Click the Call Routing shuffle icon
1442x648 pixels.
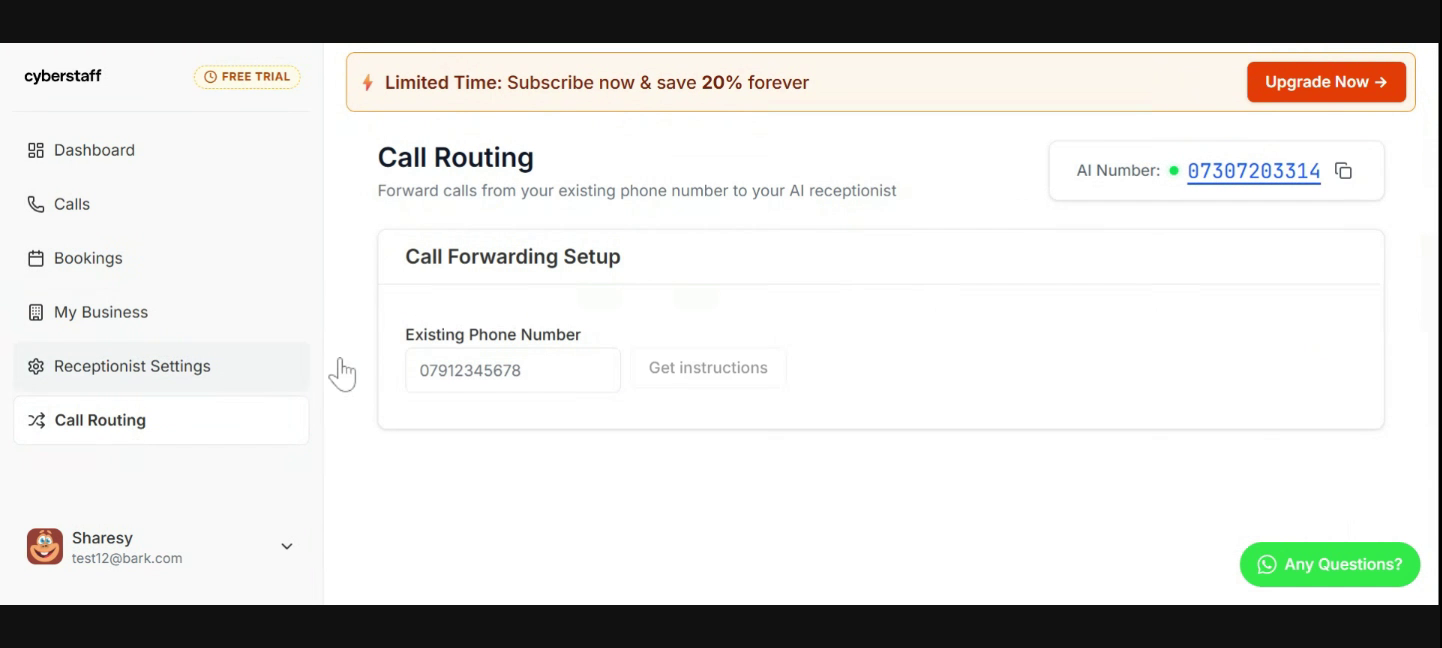tap(36, 420)
